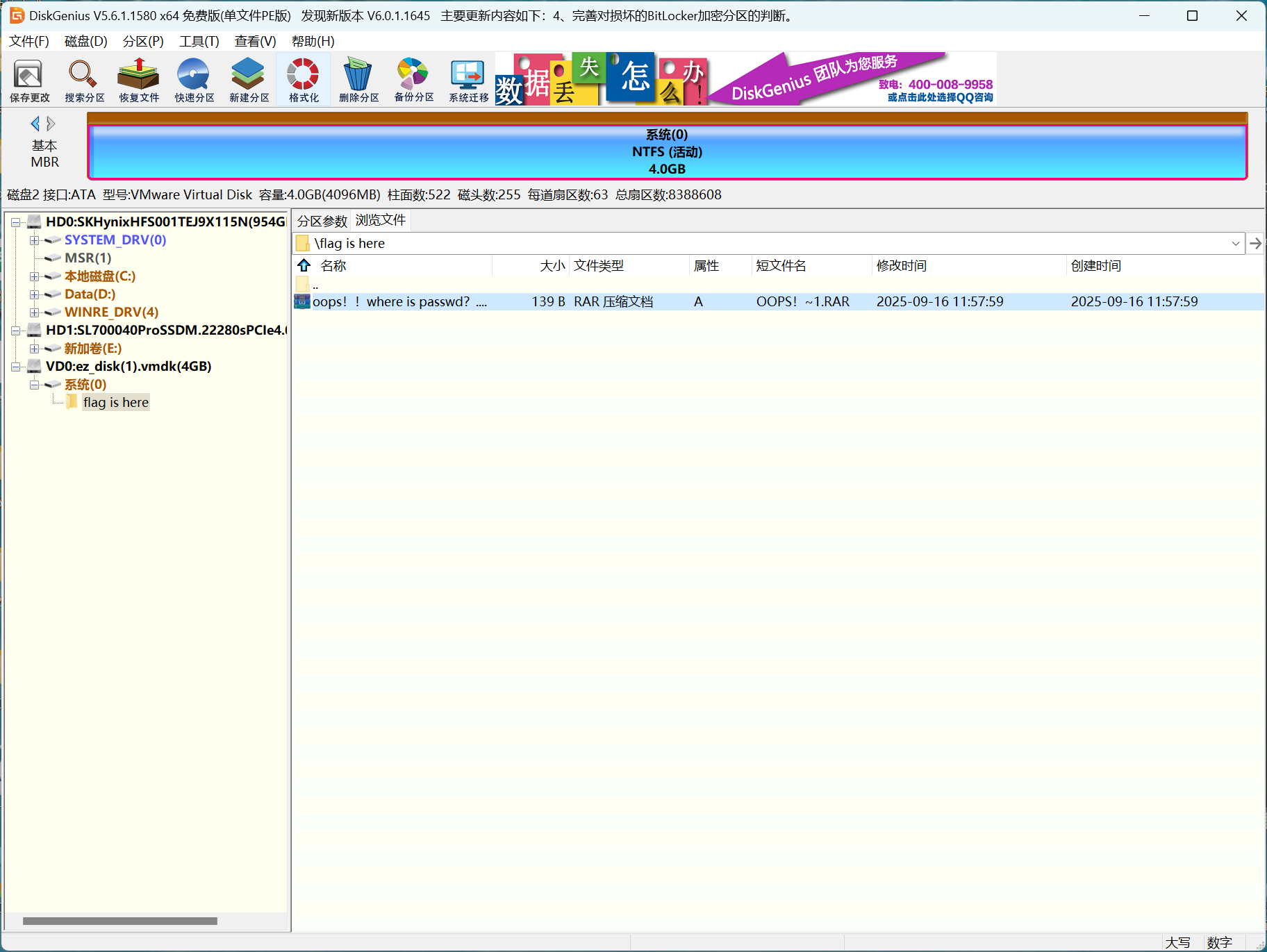Expand the WINRE_DRV(4) partition node
1267x952 pixels.
34,312
